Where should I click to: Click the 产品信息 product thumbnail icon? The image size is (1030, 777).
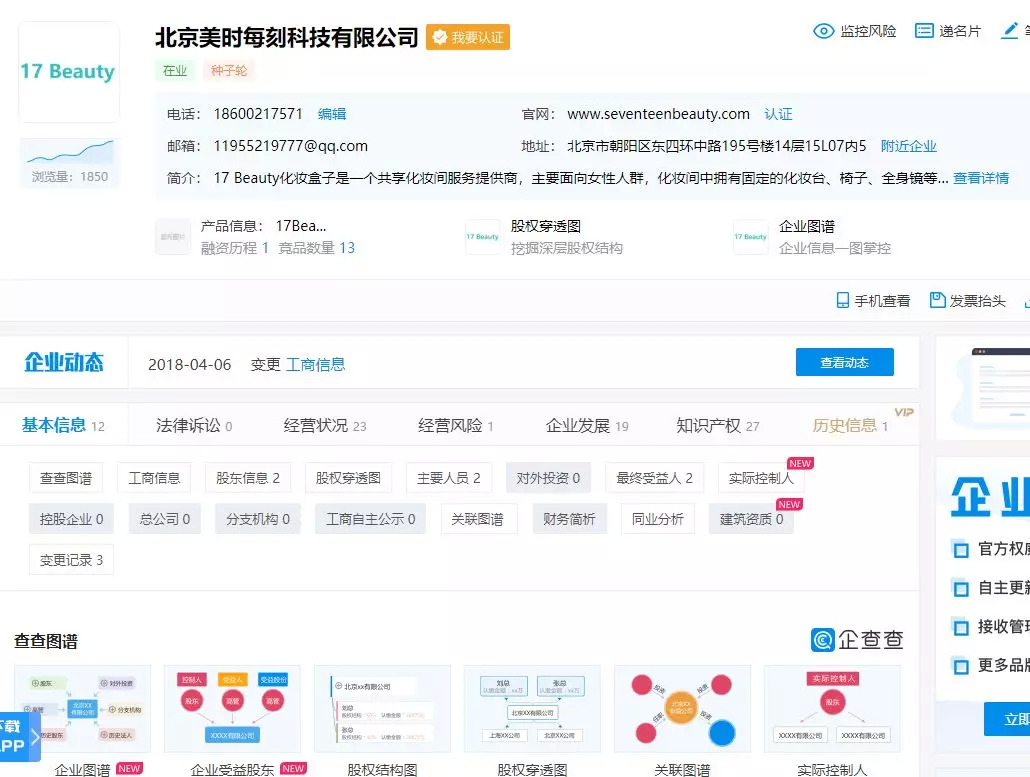[173, 236]
